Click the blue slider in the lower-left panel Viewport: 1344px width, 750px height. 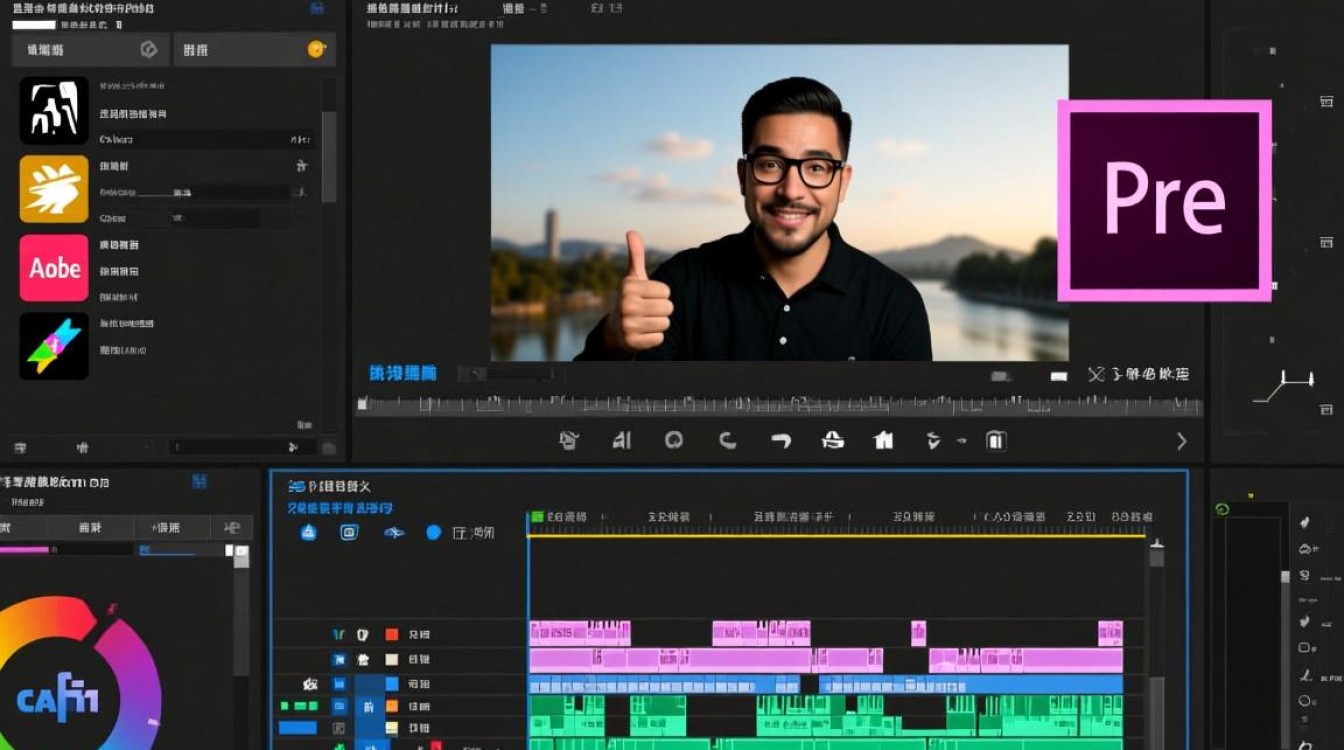pyautogui.click(x=167, y=549)
